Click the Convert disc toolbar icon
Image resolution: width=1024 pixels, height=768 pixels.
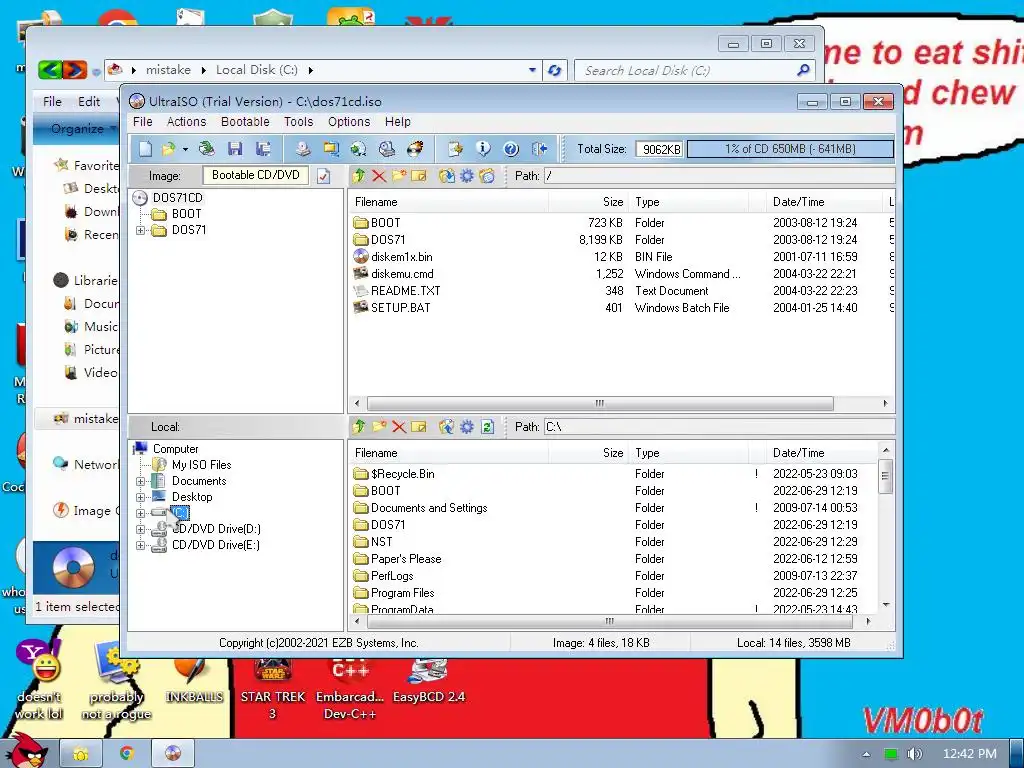[x=359, y=150]
